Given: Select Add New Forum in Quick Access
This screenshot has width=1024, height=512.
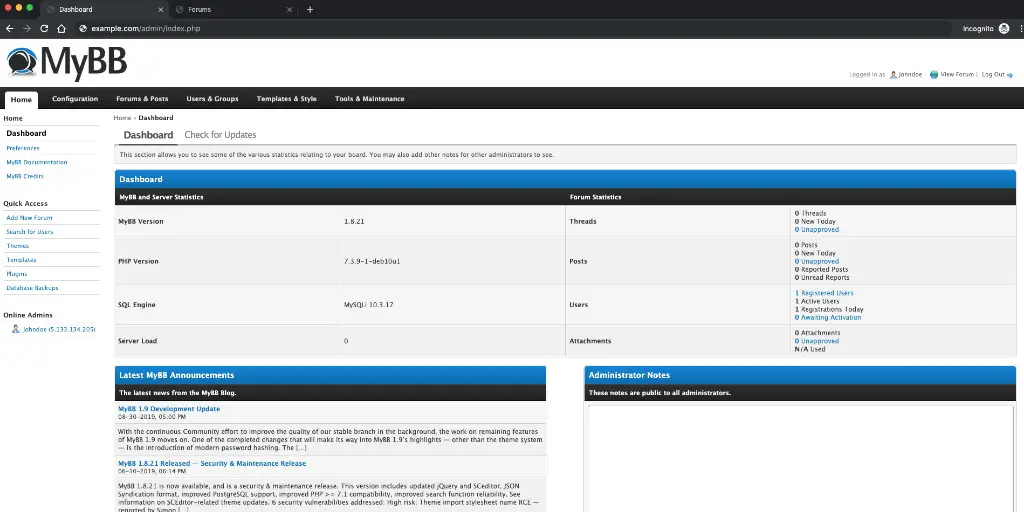Looking at the screenshot, I should coord(29,218).
